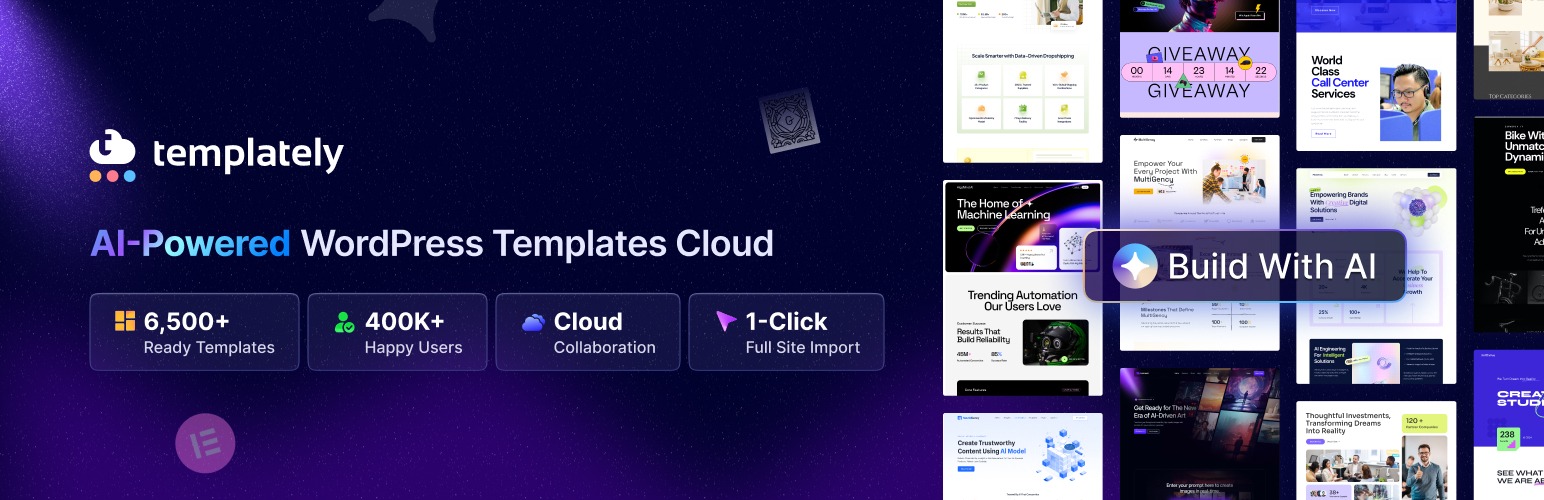Screen dimensions: 1544x500
Task: Click the Templately cloud logo icon
Action: [x=112, y=155]
